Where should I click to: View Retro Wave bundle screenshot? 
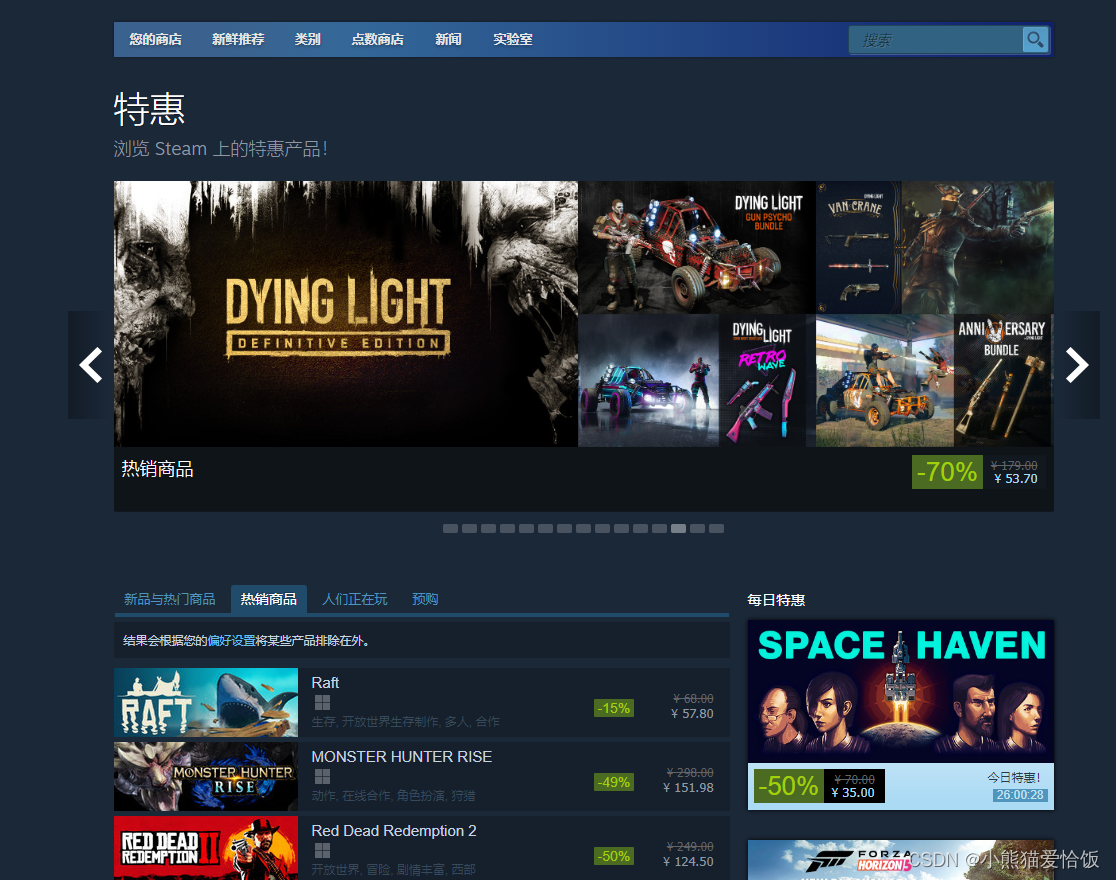click(697, 381)
